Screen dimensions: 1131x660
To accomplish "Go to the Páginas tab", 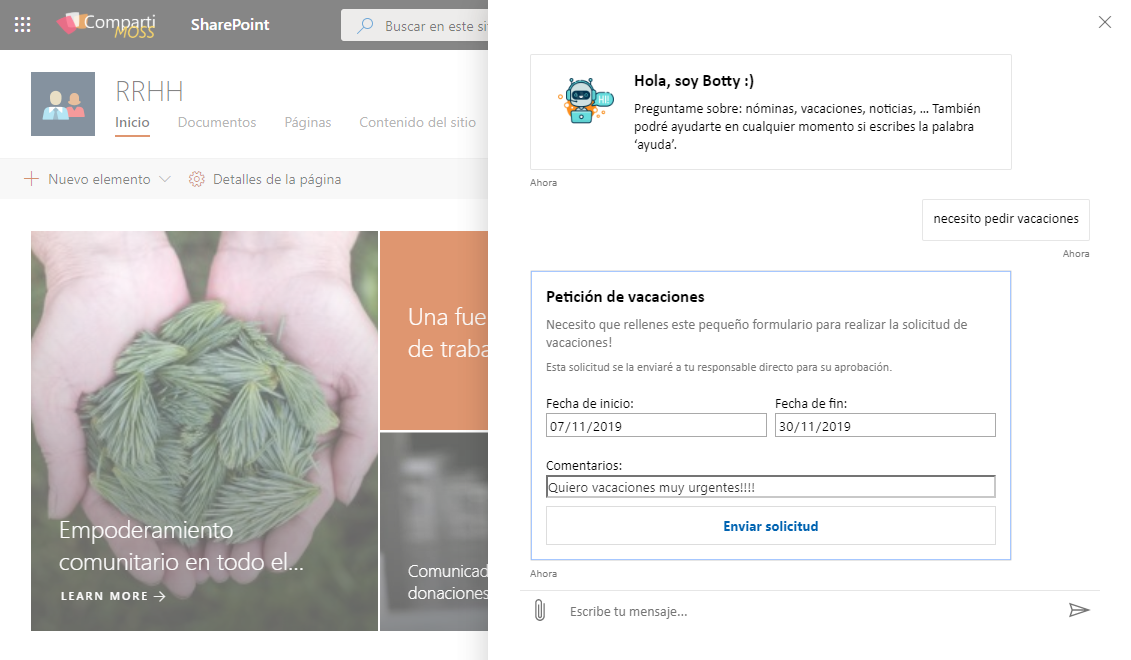I will [x=307, y=123].
